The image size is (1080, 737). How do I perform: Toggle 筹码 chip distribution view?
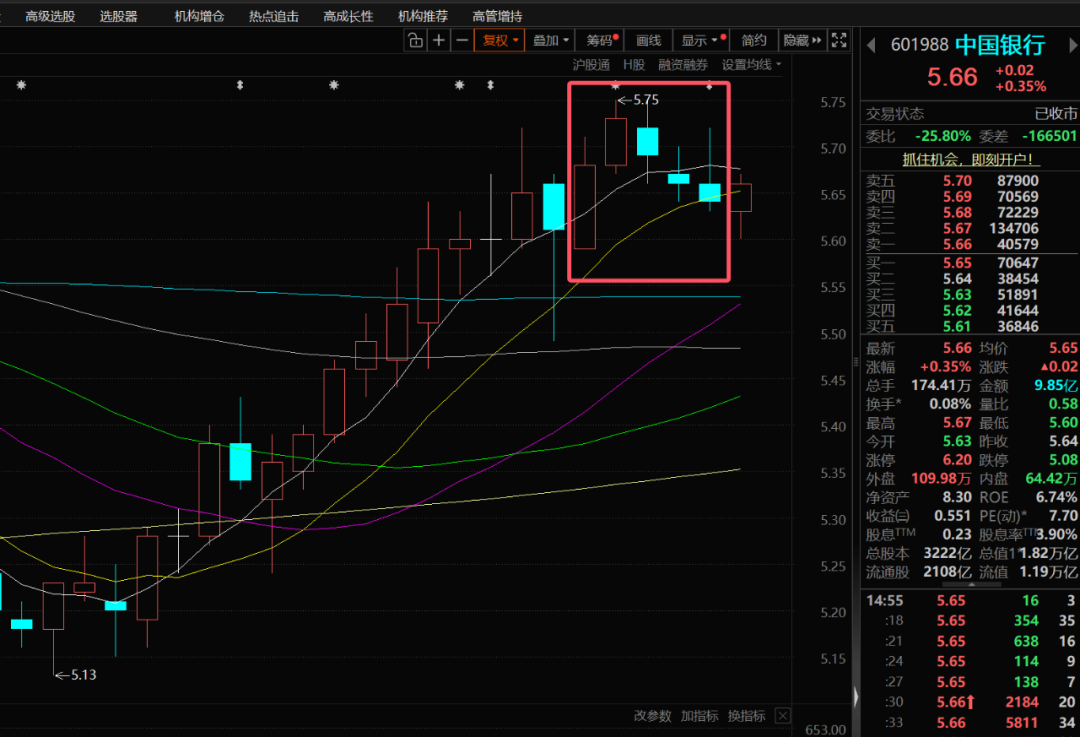[601, 40]
